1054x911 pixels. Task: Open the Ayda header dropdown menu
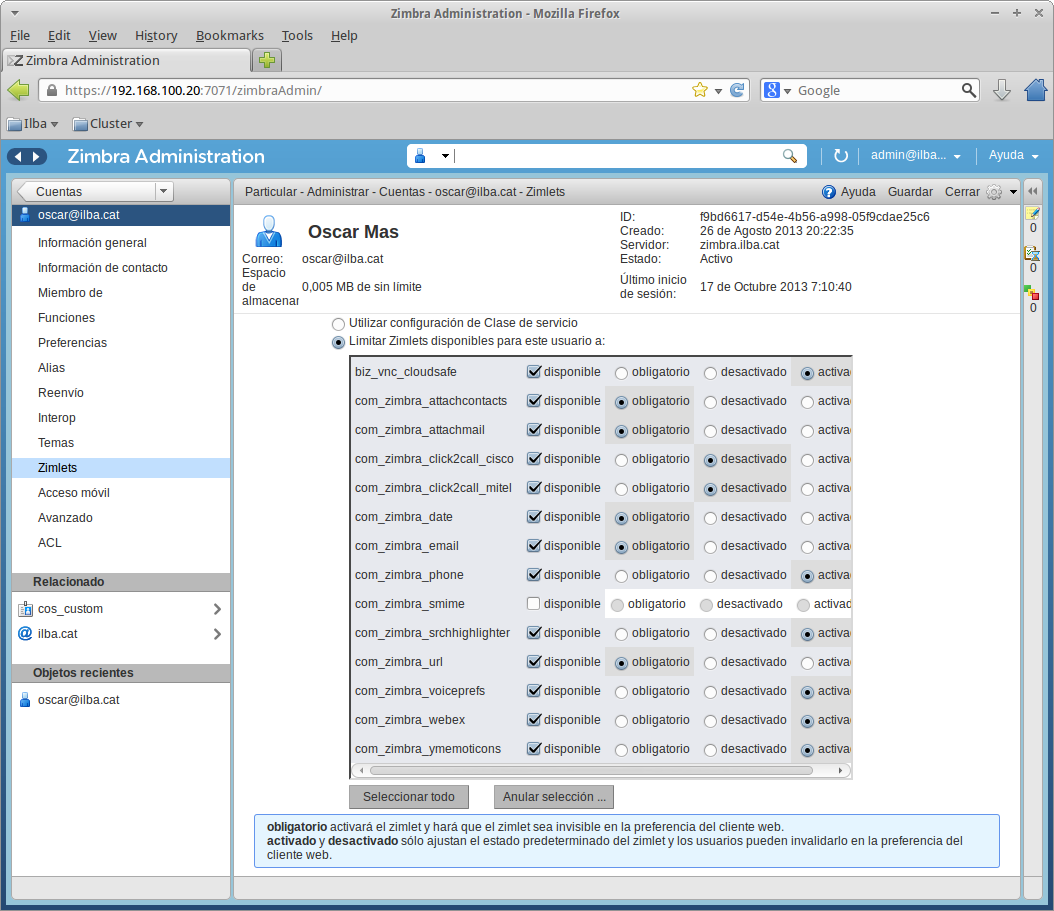pyautogui.click(x=1013, y=155)
